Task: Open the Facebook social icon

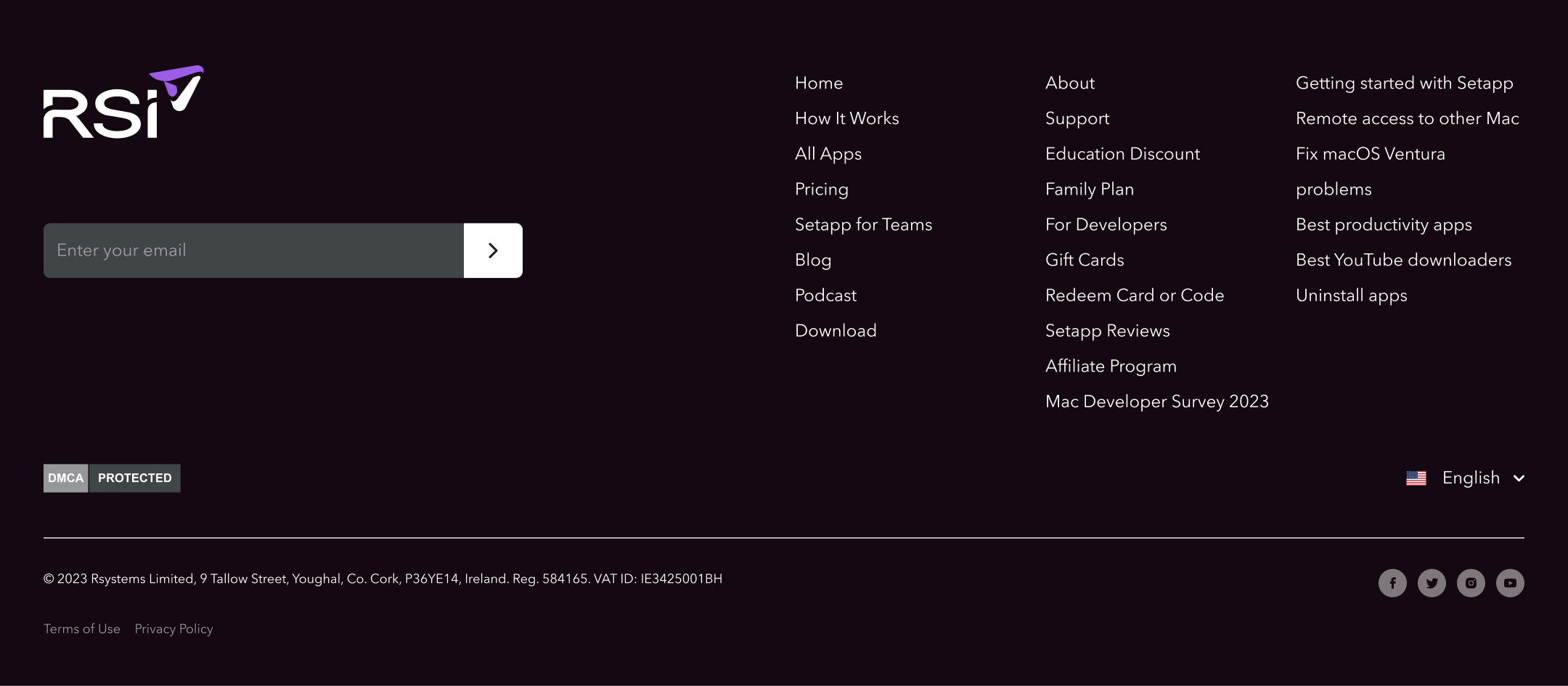Action: click(1392, 583)
